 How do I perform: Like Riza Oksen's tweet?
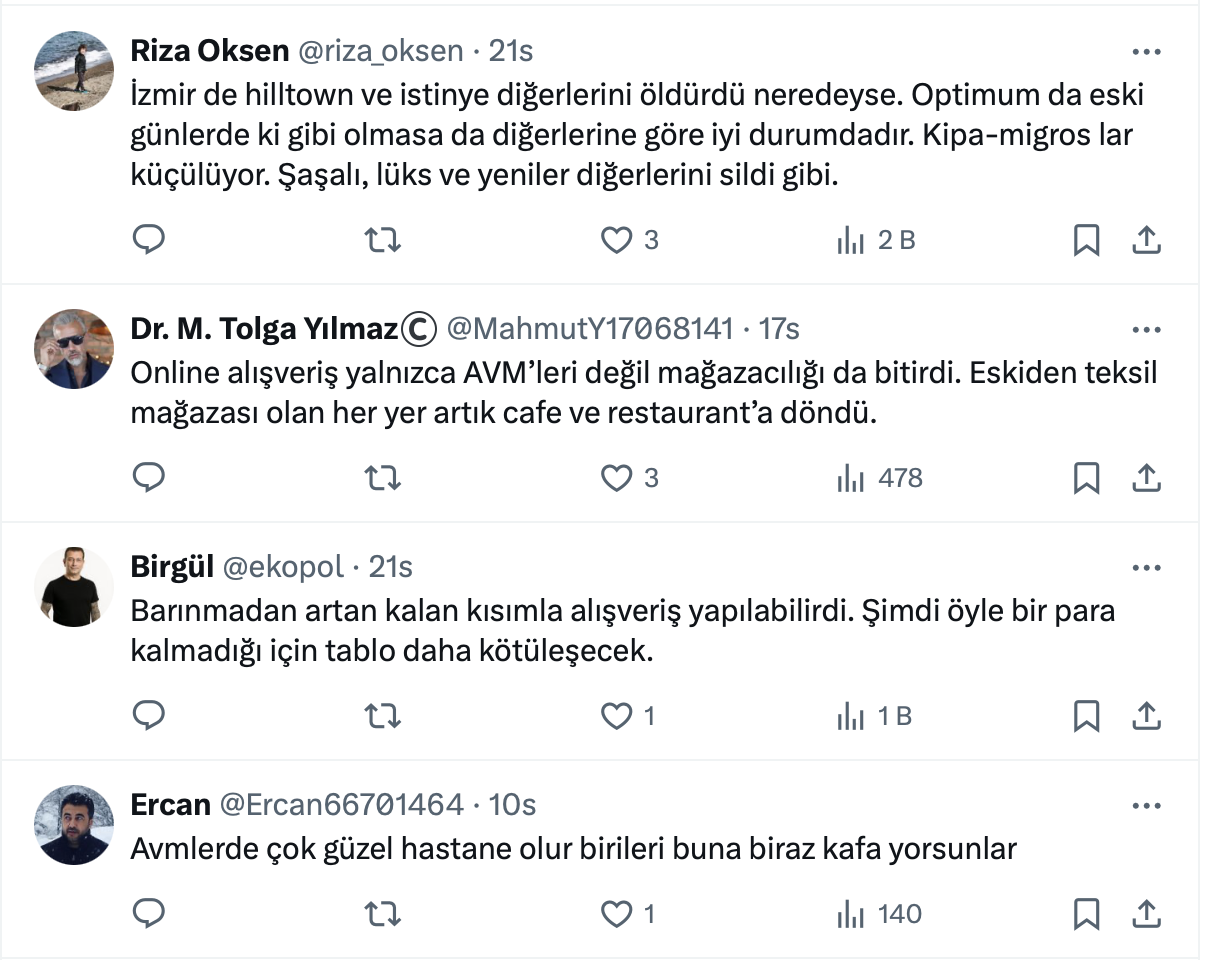[617, 240]
